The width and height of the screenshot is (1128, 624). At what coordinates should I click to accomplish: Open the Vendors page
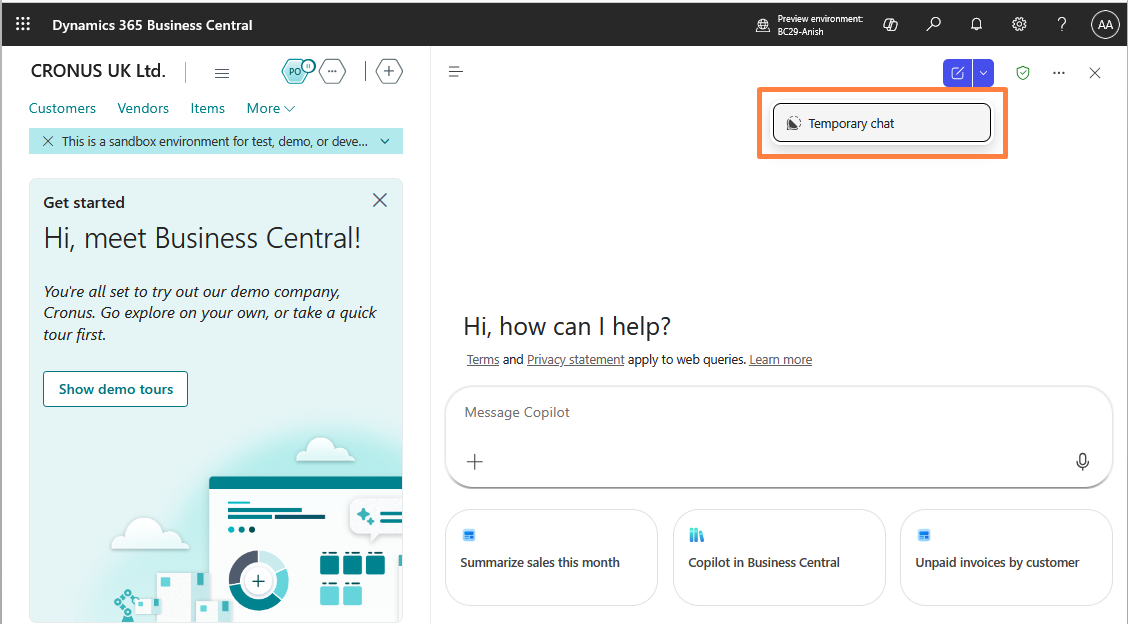(x=143, y=108)
